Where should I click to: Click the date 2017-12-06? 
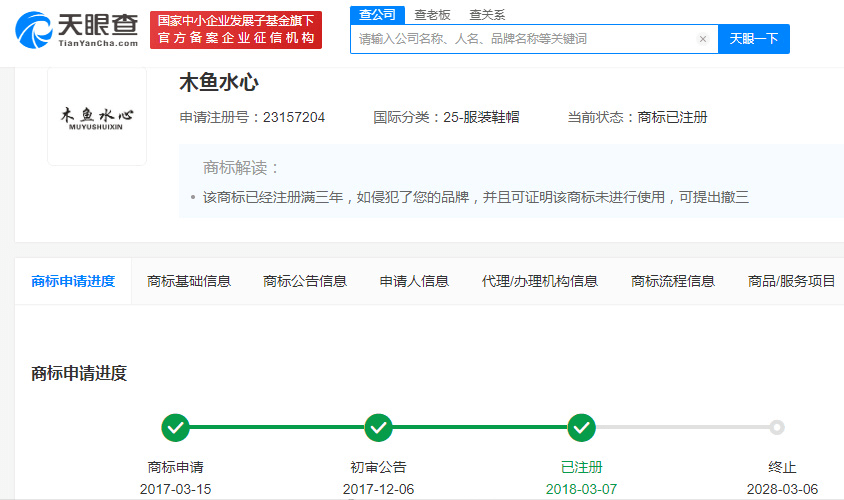(378, 489)
